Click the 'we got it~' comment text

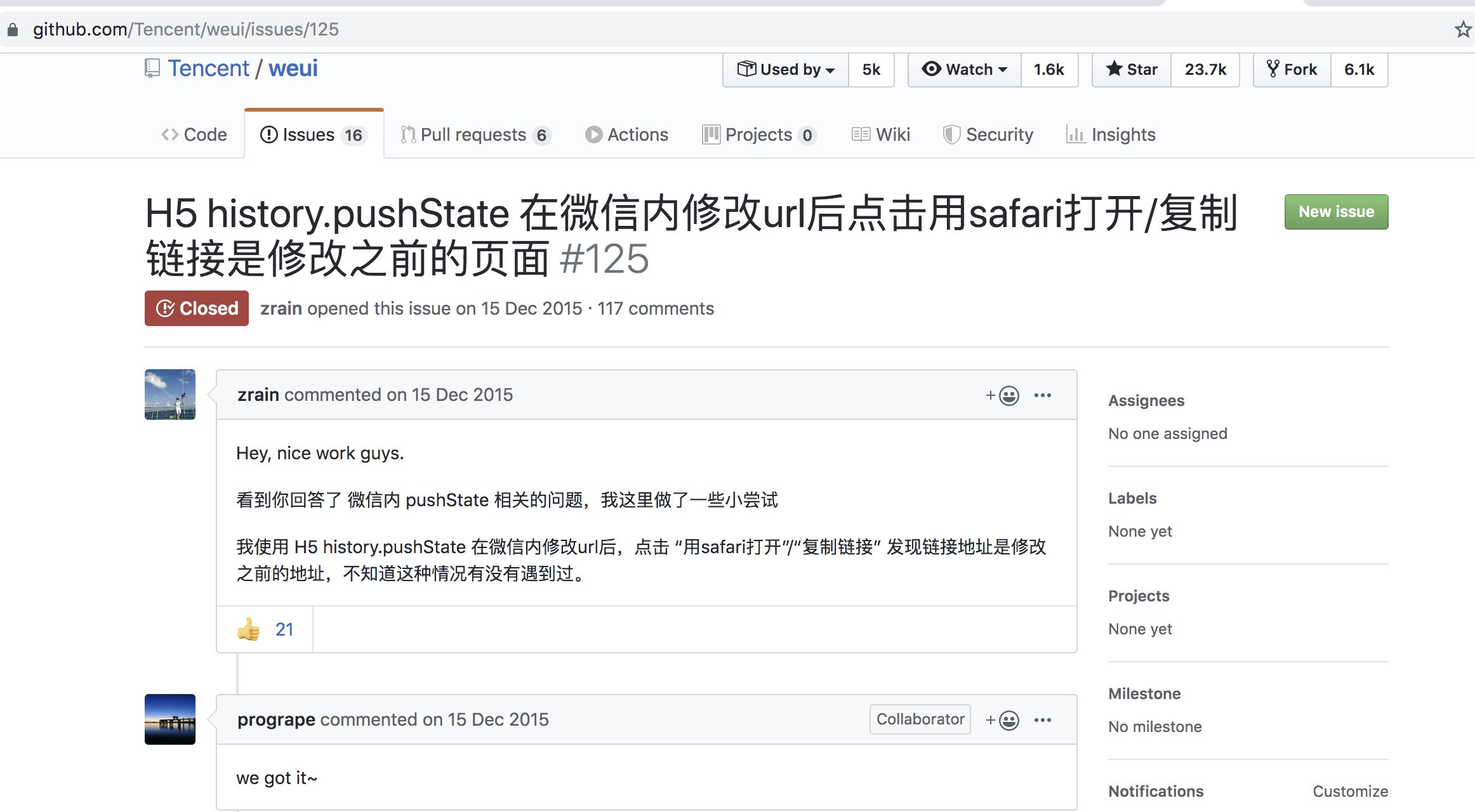(277, 778)
